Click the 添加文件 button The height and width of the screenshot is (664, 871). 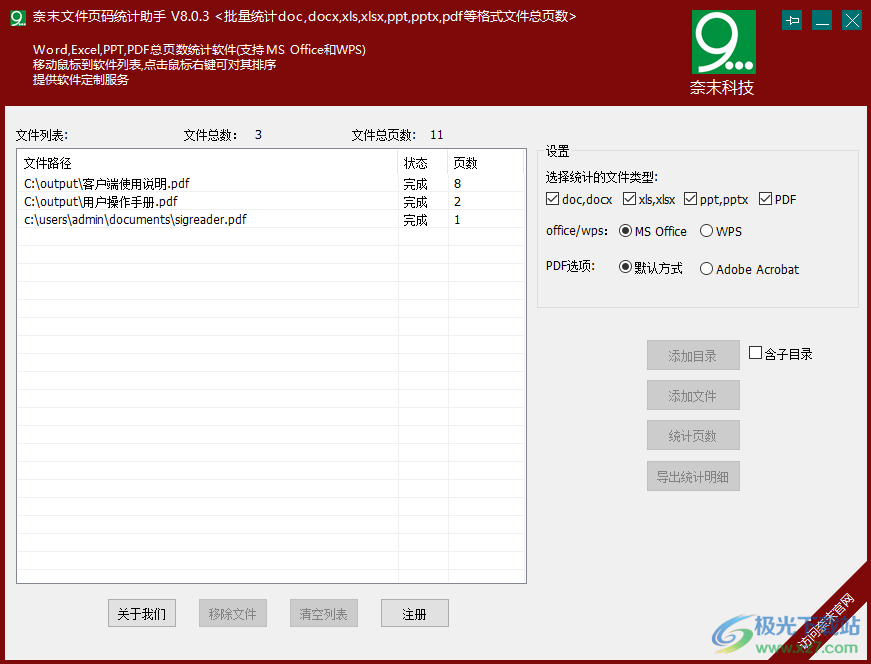click(x=693, y=395)
